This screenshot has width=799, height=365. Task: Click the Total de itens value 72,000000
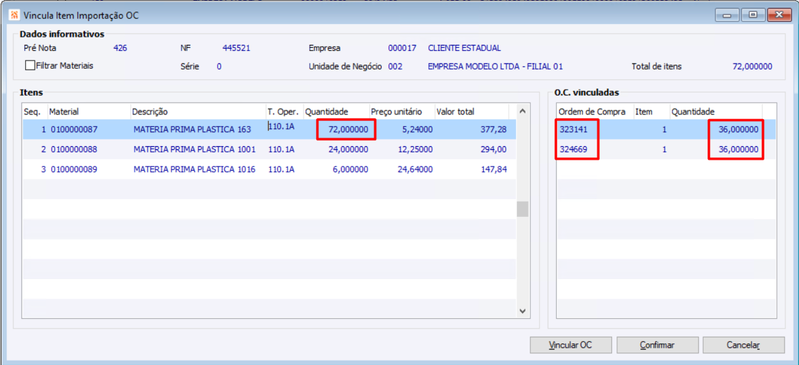[x=752, y=66]
